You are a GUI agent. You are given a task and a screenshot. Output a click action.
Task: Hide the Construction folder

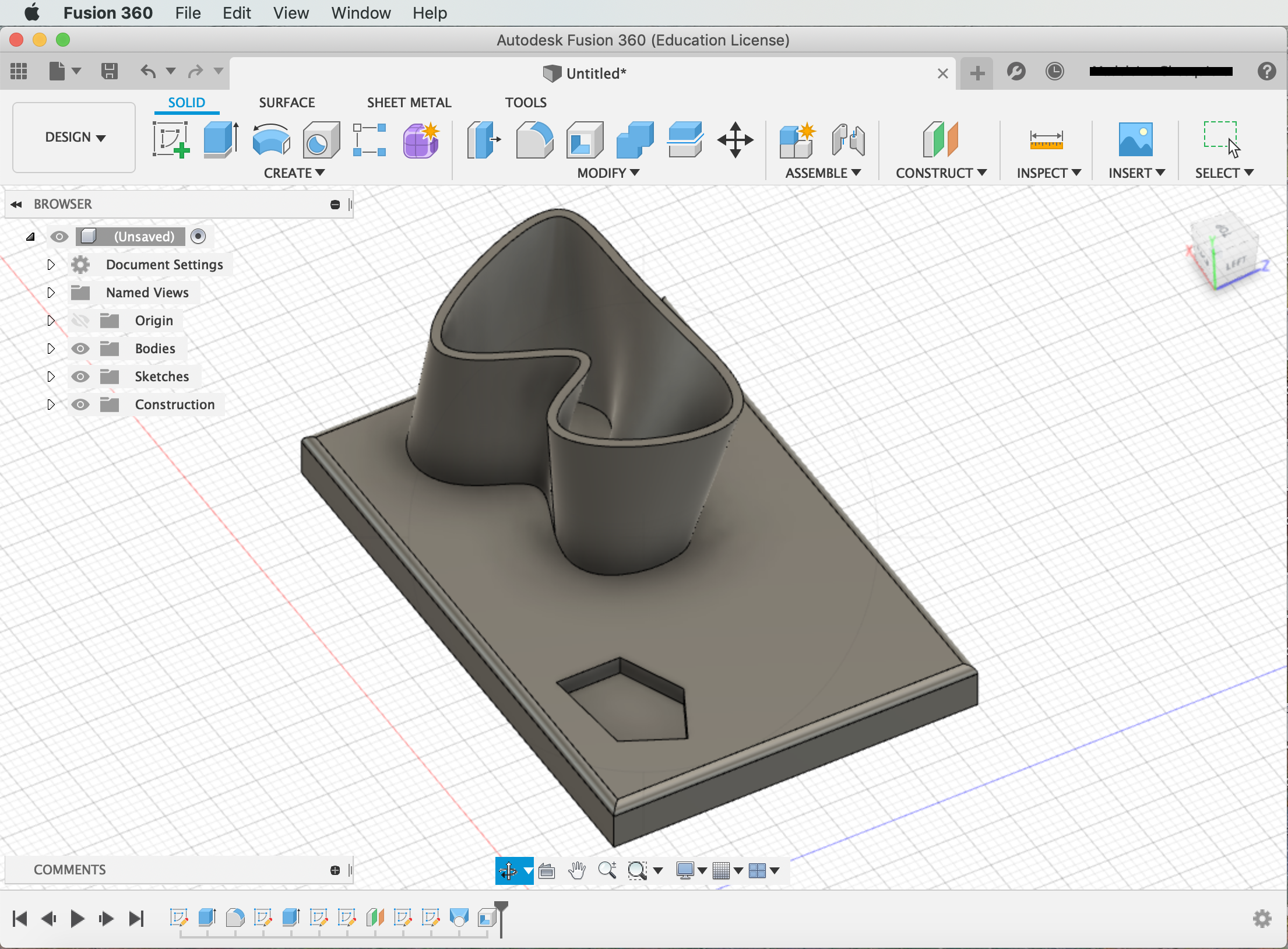click(x=80, y=405)
